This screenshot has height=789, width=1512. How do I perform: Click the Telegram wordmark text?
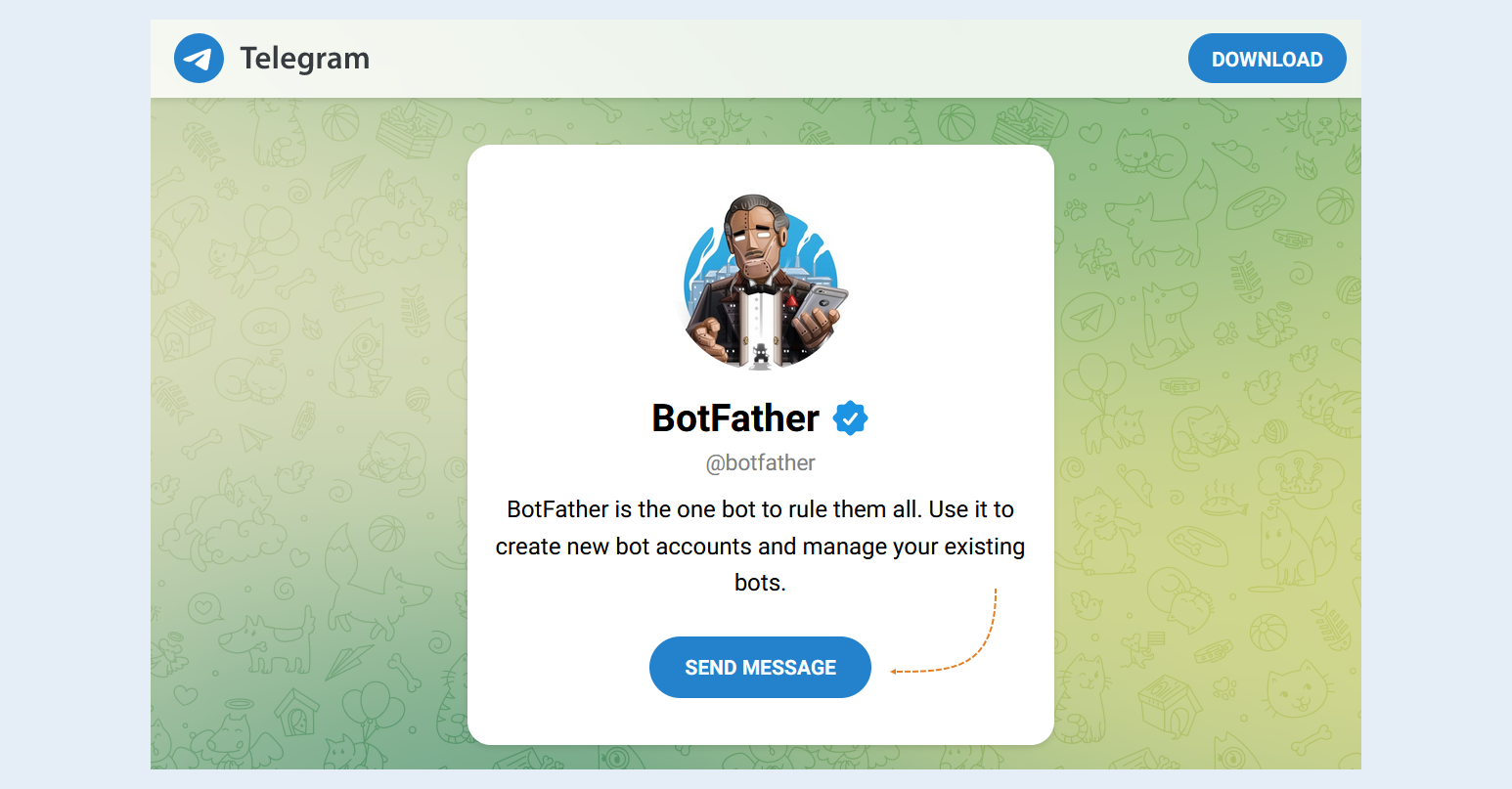click(305, 59)
